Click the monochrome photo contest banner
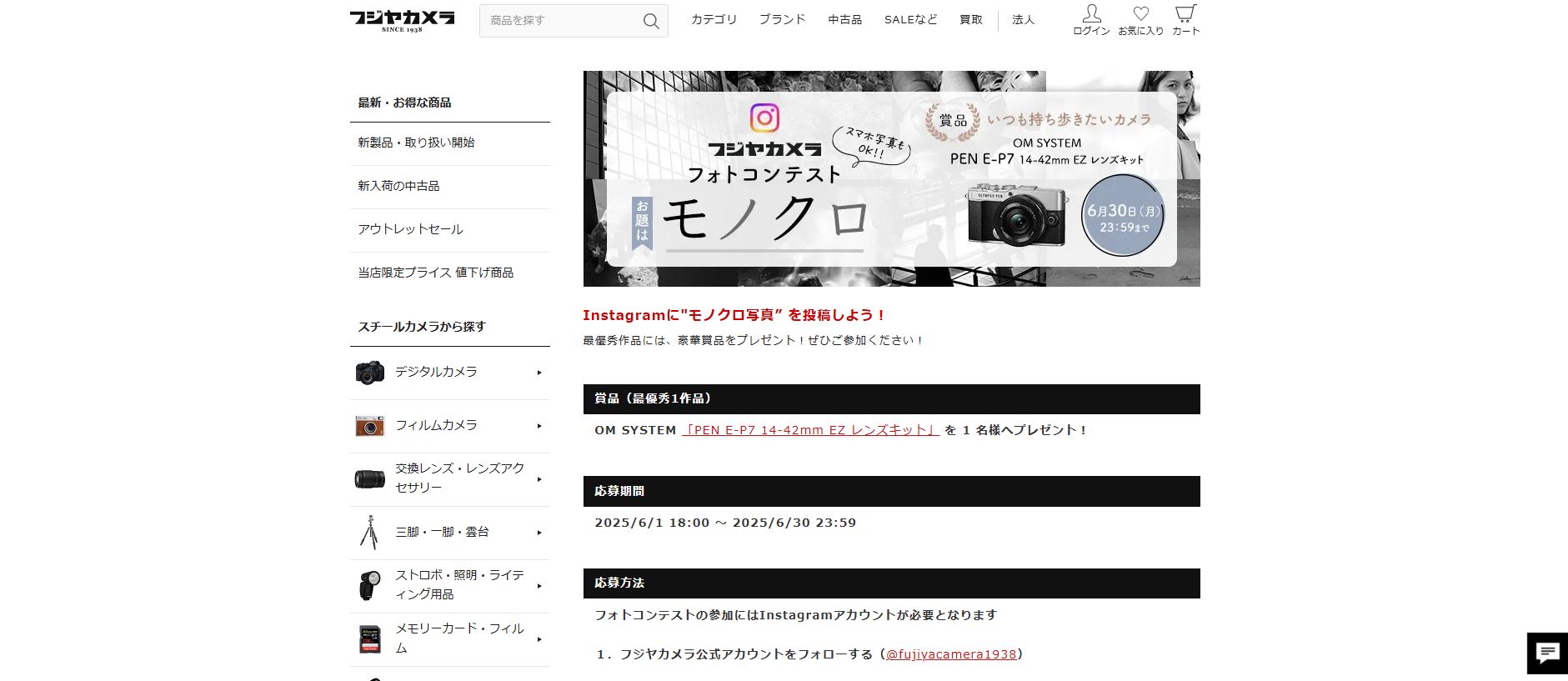Viewport: 1568px width, 681px height. [x=891, y=178]
